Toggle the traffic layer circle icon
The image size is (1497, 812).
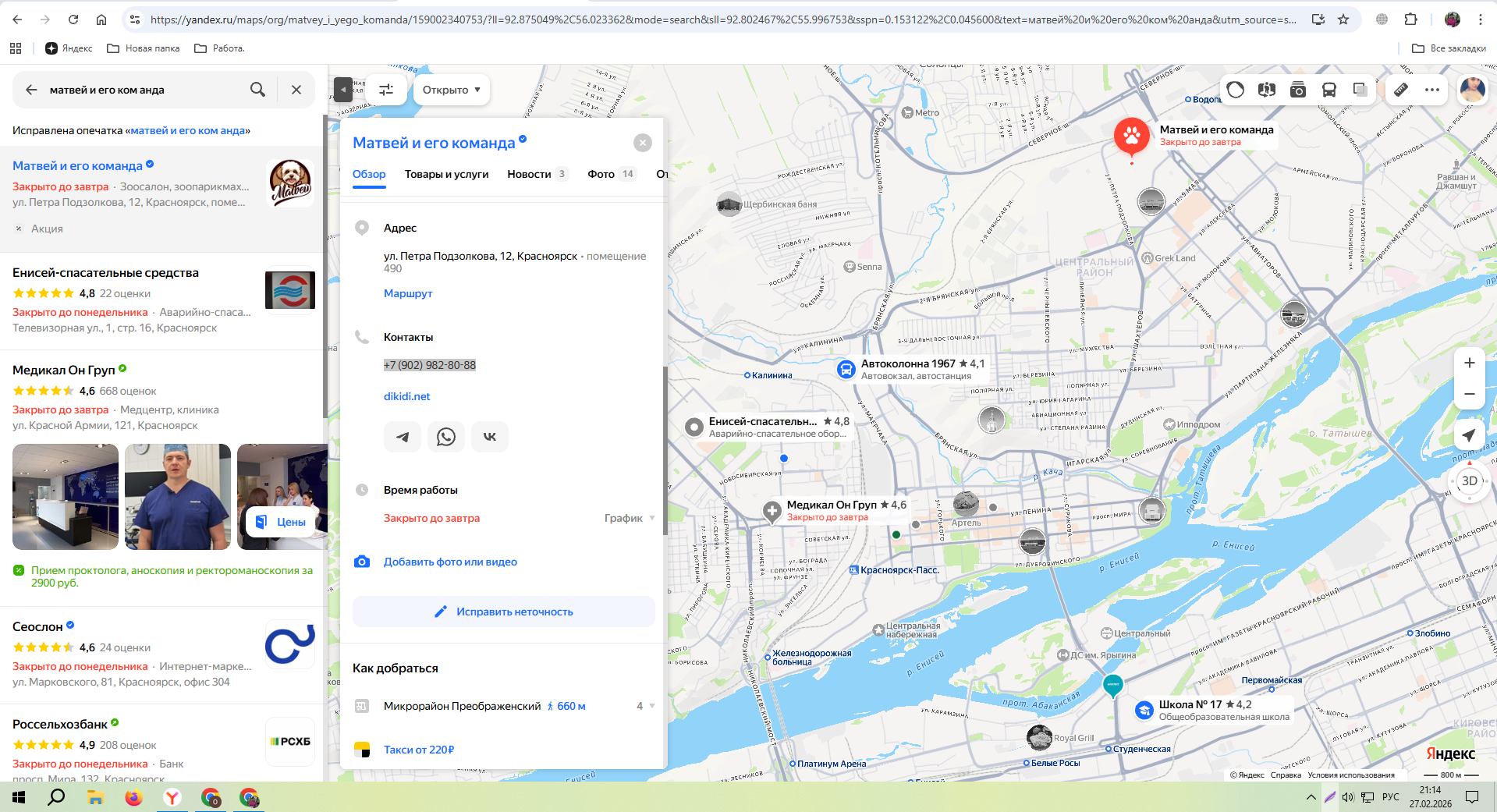(1236, 90)
